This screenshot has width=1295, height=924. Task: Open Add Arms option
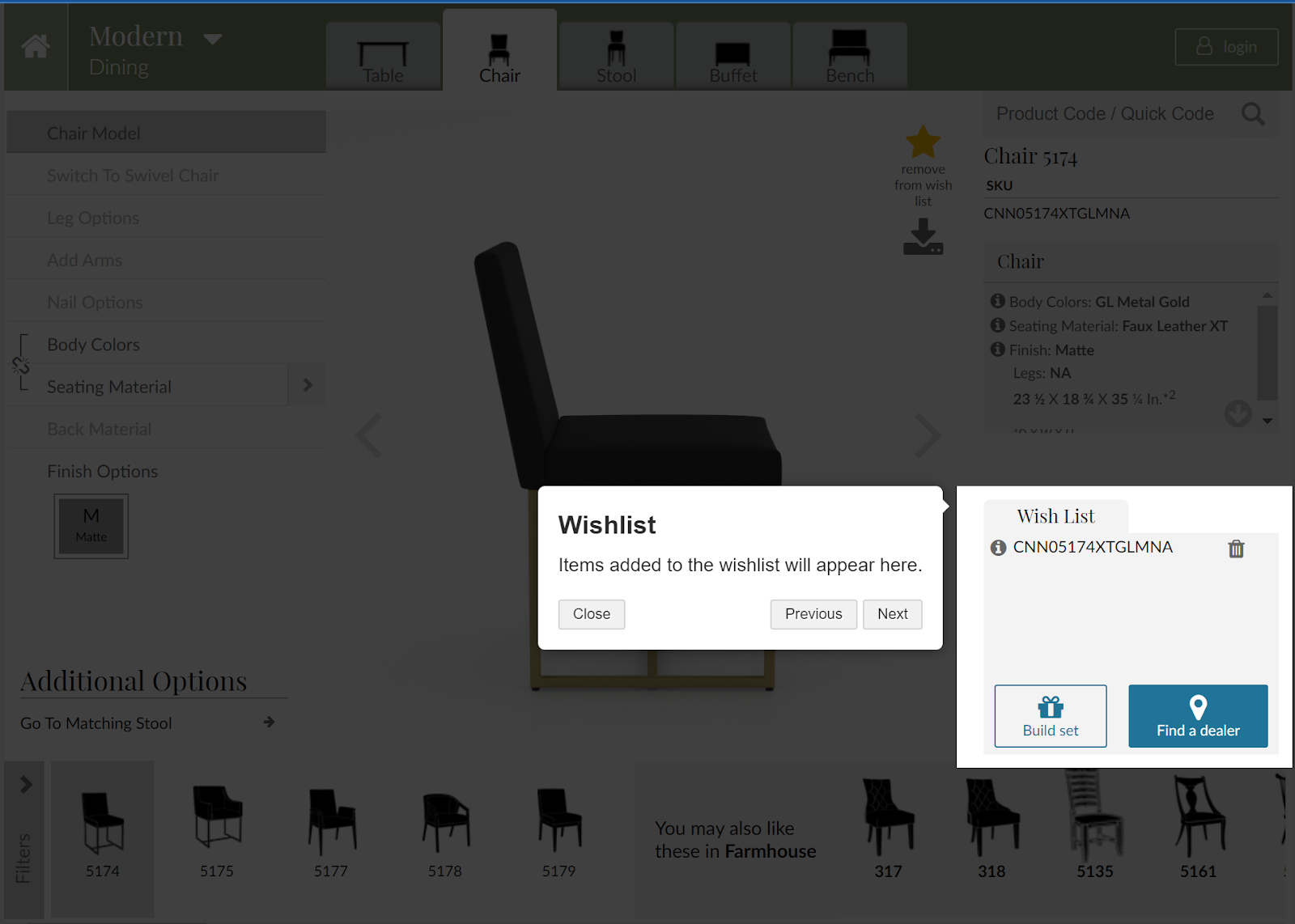point(166,260)
